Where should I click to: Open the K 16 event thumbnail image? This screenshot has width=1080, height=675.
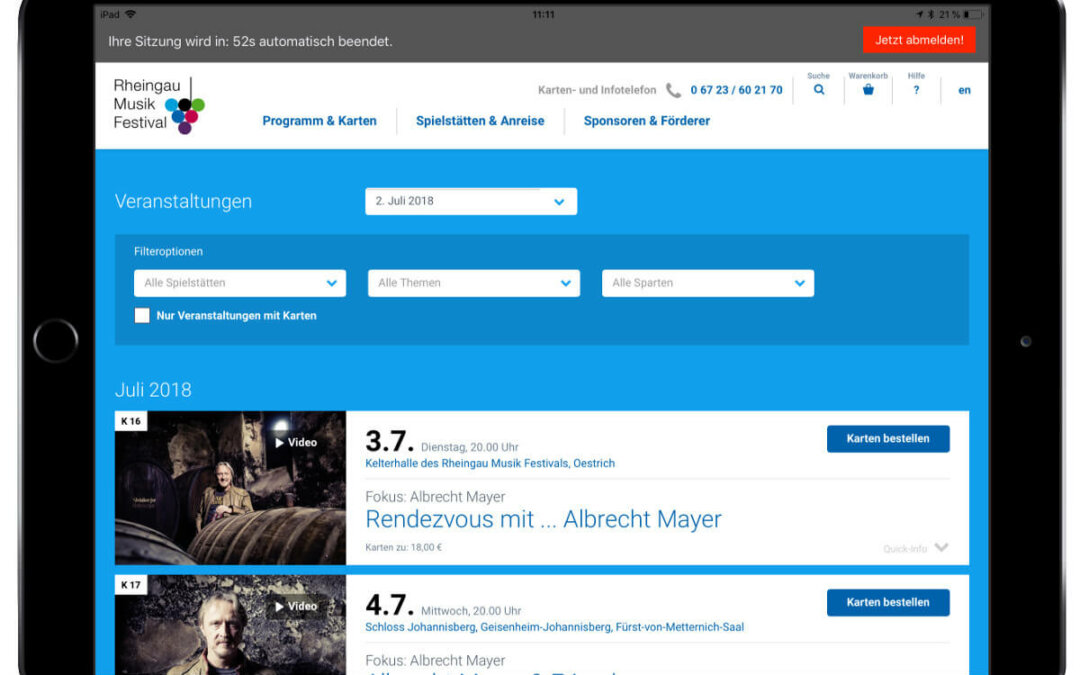click(230, 488)
